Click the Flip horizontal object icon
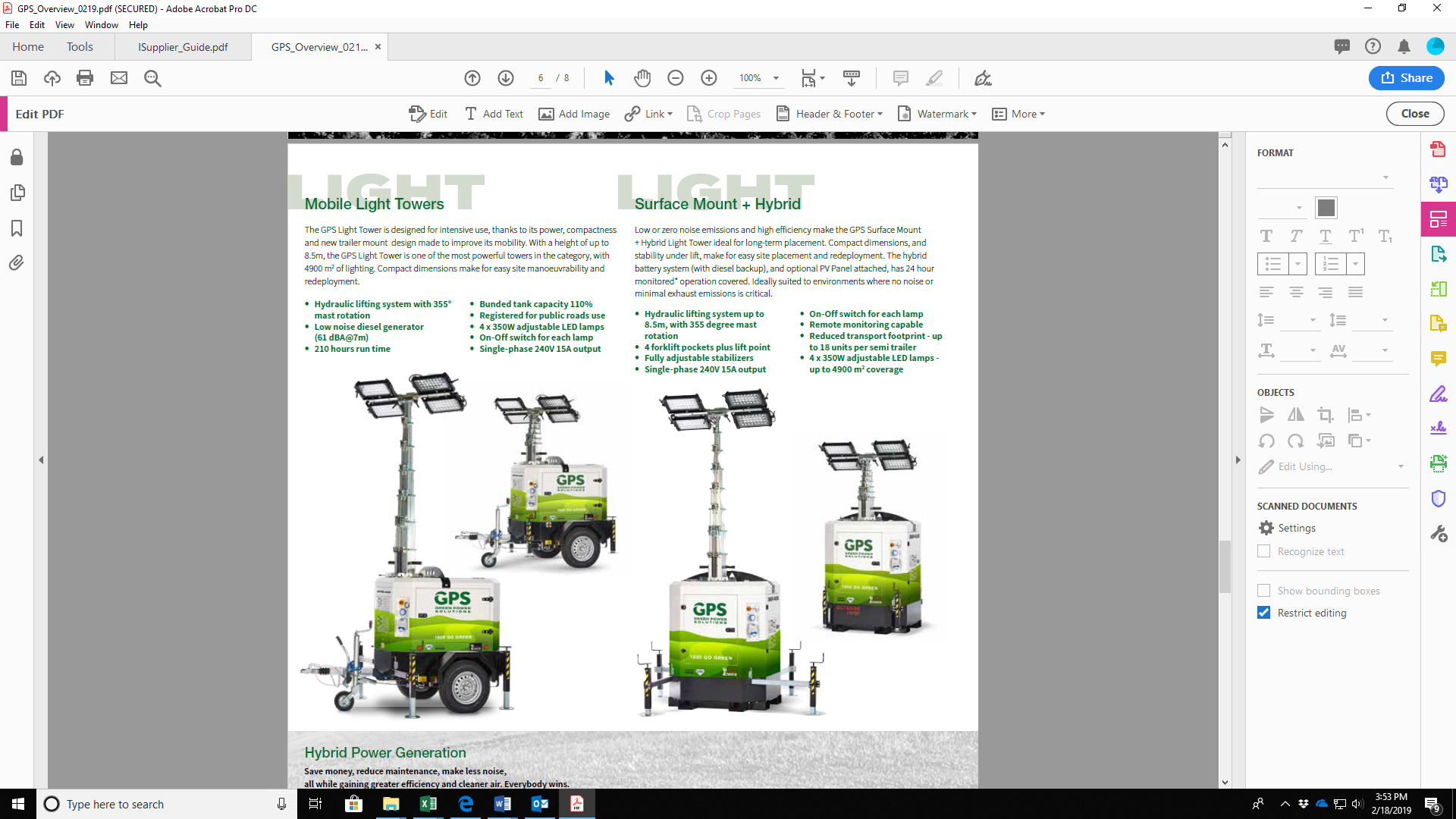This screenshot has height=819, width=1456. pyautogui.click(x=1296, y=415)
